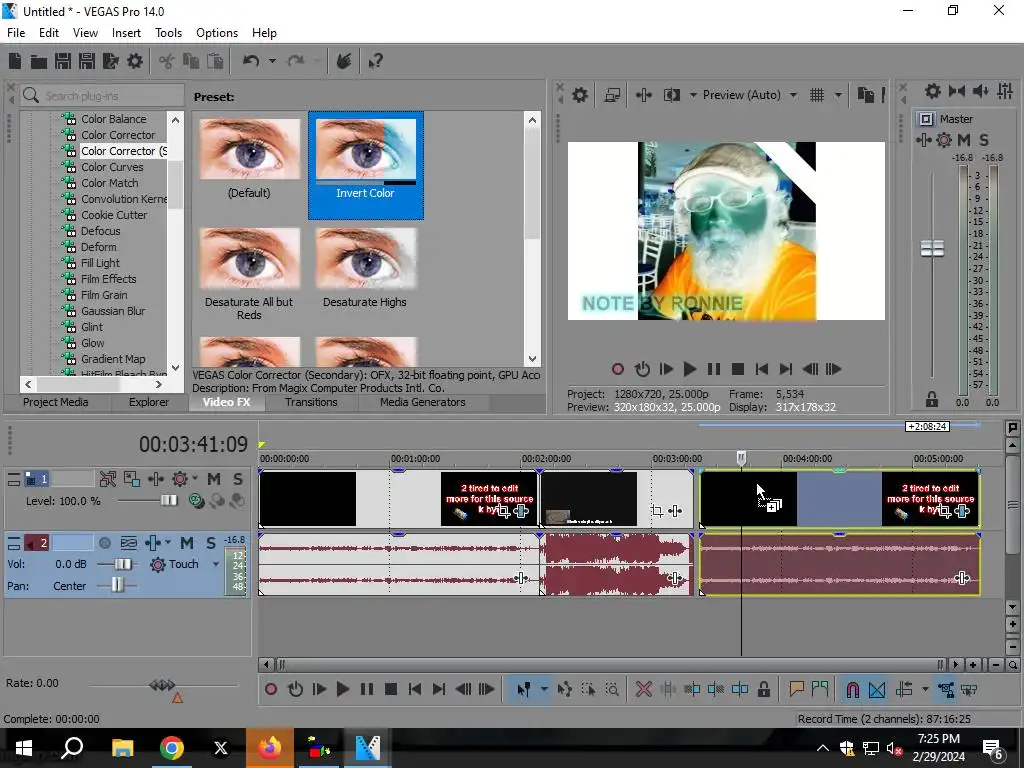The width and height of the screenshot is (1024, 768).
Task: Insert a region on the timeline
Action: pos(820,690)
